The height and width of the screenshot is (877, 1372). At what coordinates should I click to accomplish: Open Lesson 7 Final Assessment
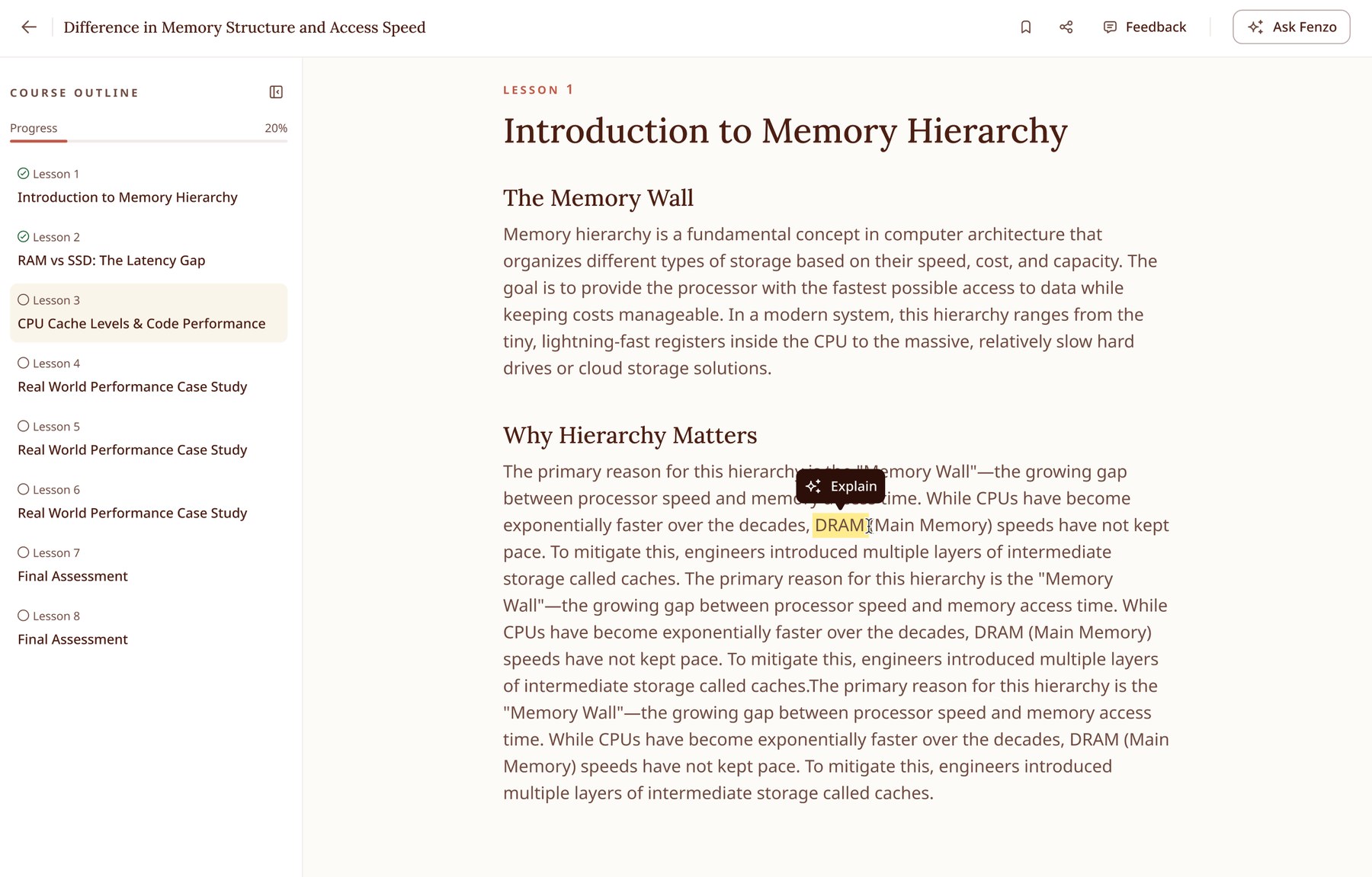(x=149, y=566)
